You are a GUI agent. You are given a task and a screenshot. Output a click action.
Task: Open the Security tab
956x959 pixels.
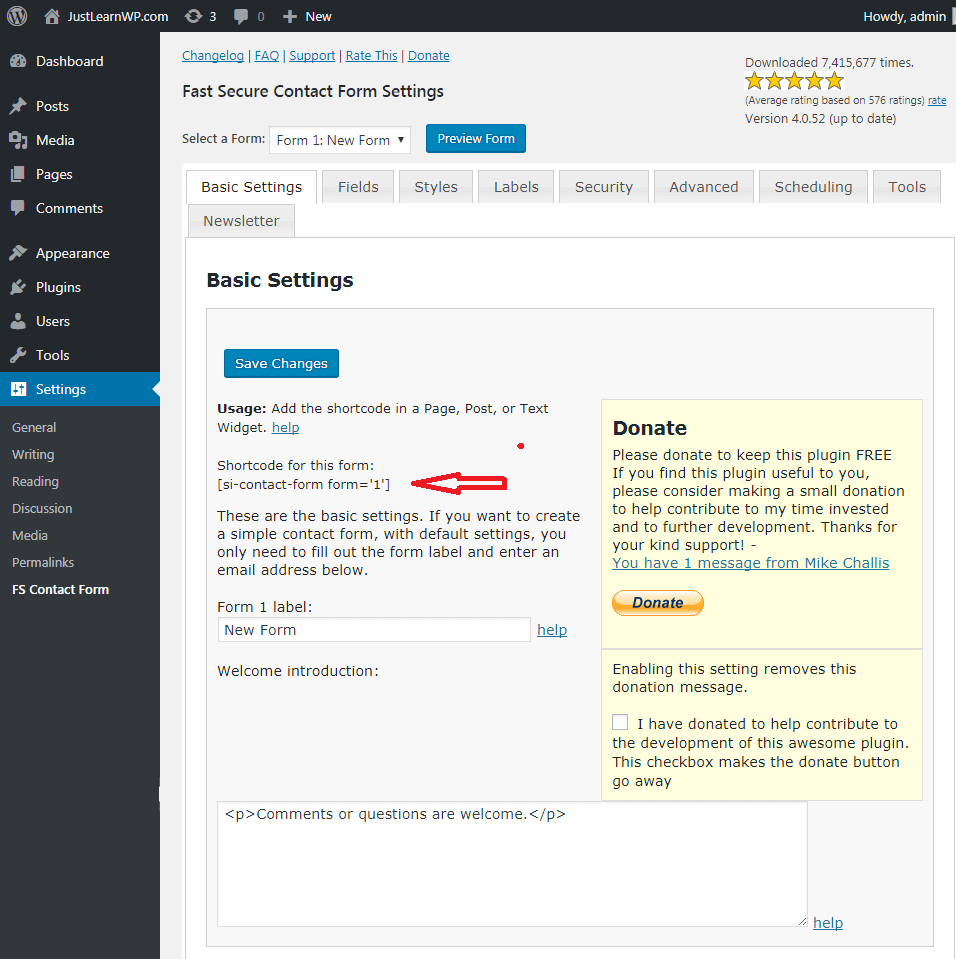pyautogui.click(x=604, y=187)
